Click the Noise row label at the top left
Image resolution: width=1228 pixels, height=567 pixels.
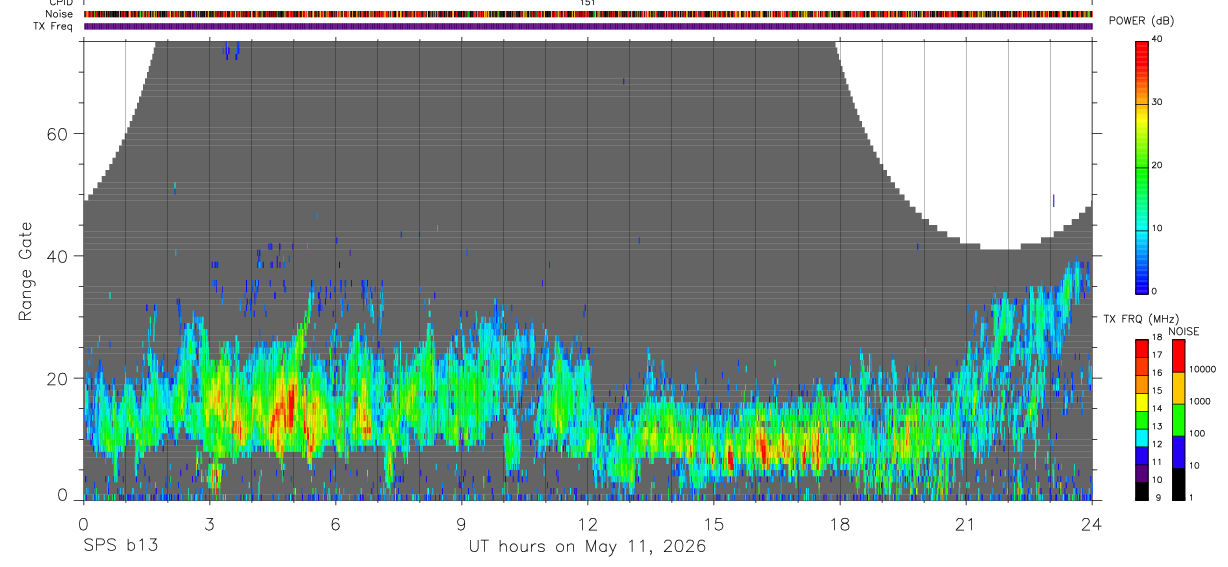tap(59, 14)
